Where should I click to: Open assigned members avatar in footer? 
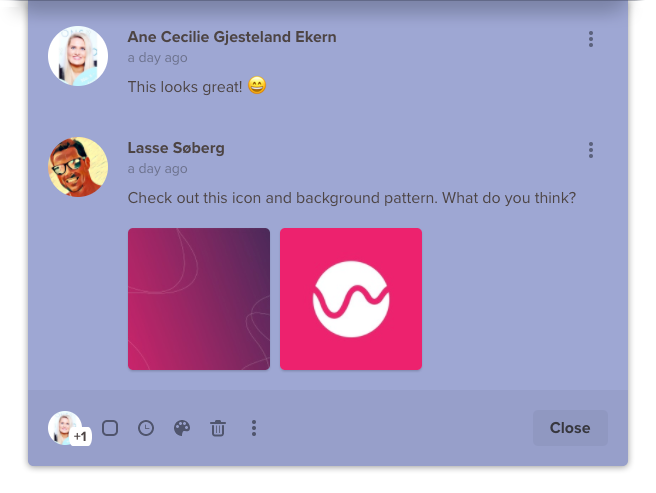pos(64,427)
